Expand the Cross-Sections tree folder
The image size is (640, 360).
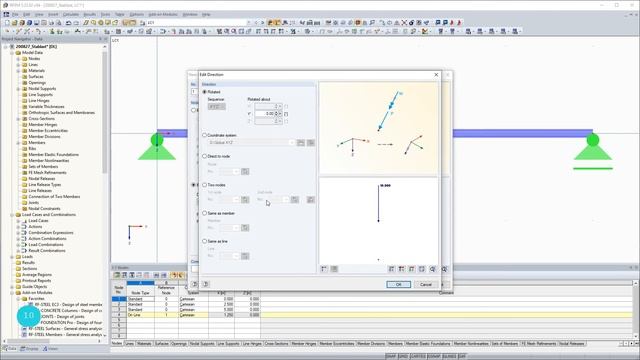tap(18, 119)
